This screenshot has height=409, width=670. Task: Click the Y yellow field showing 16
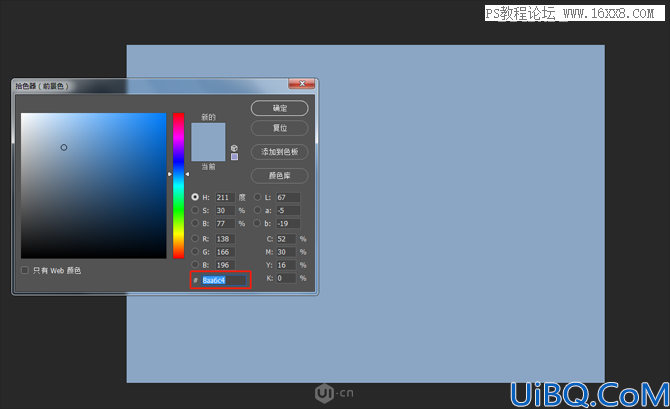point(286,265)
